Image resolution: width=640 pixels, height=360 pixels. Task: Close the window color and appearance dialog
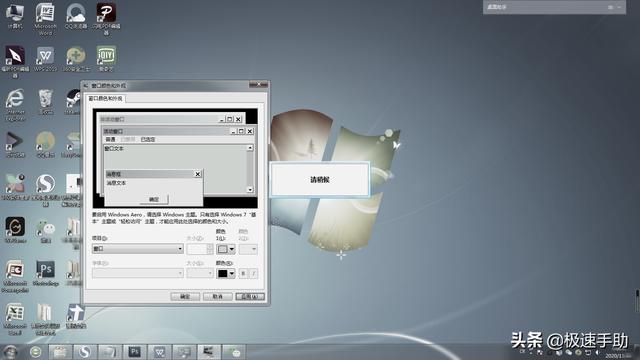click(259, 85)
